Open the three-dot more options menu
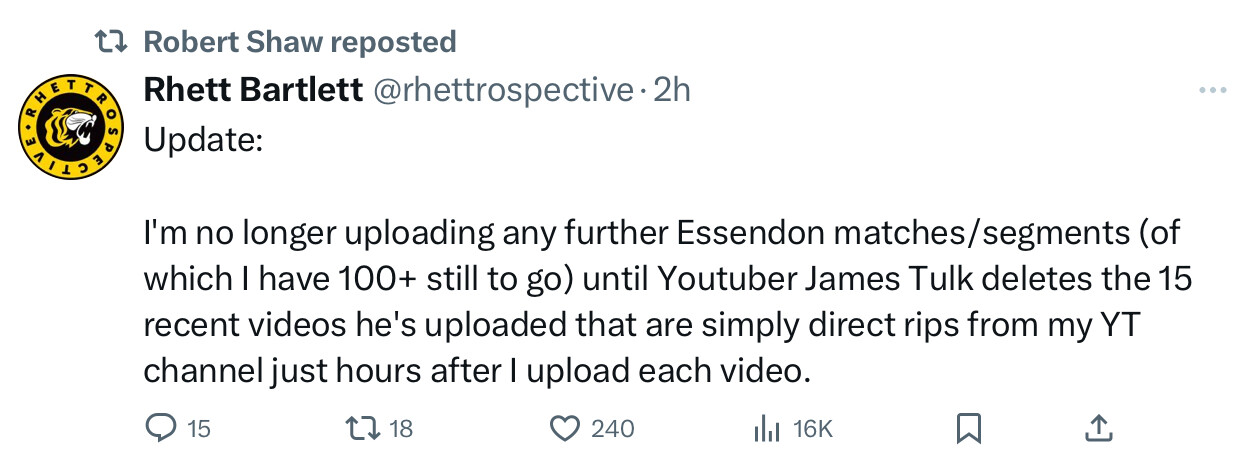Image resolution: width=1249 pixels, height=470 pixels. click(x=1212, y=91)
